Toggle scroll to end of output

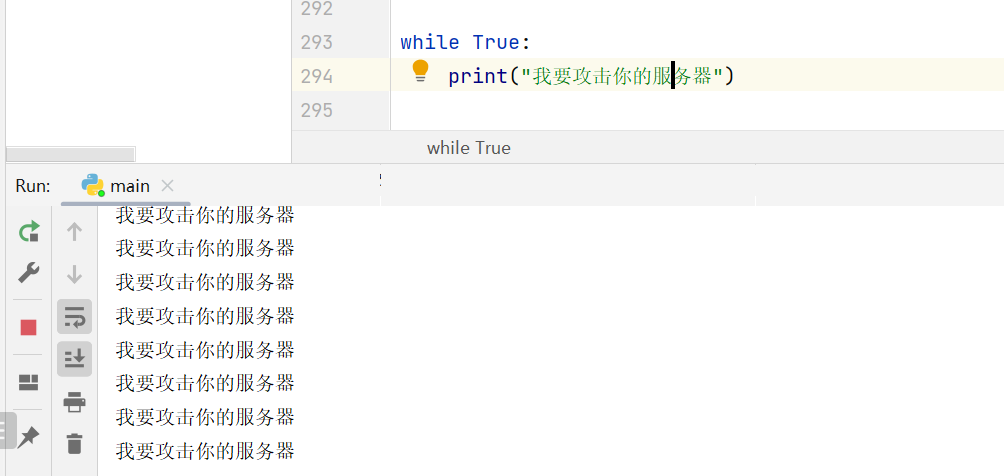pos(74,359)
